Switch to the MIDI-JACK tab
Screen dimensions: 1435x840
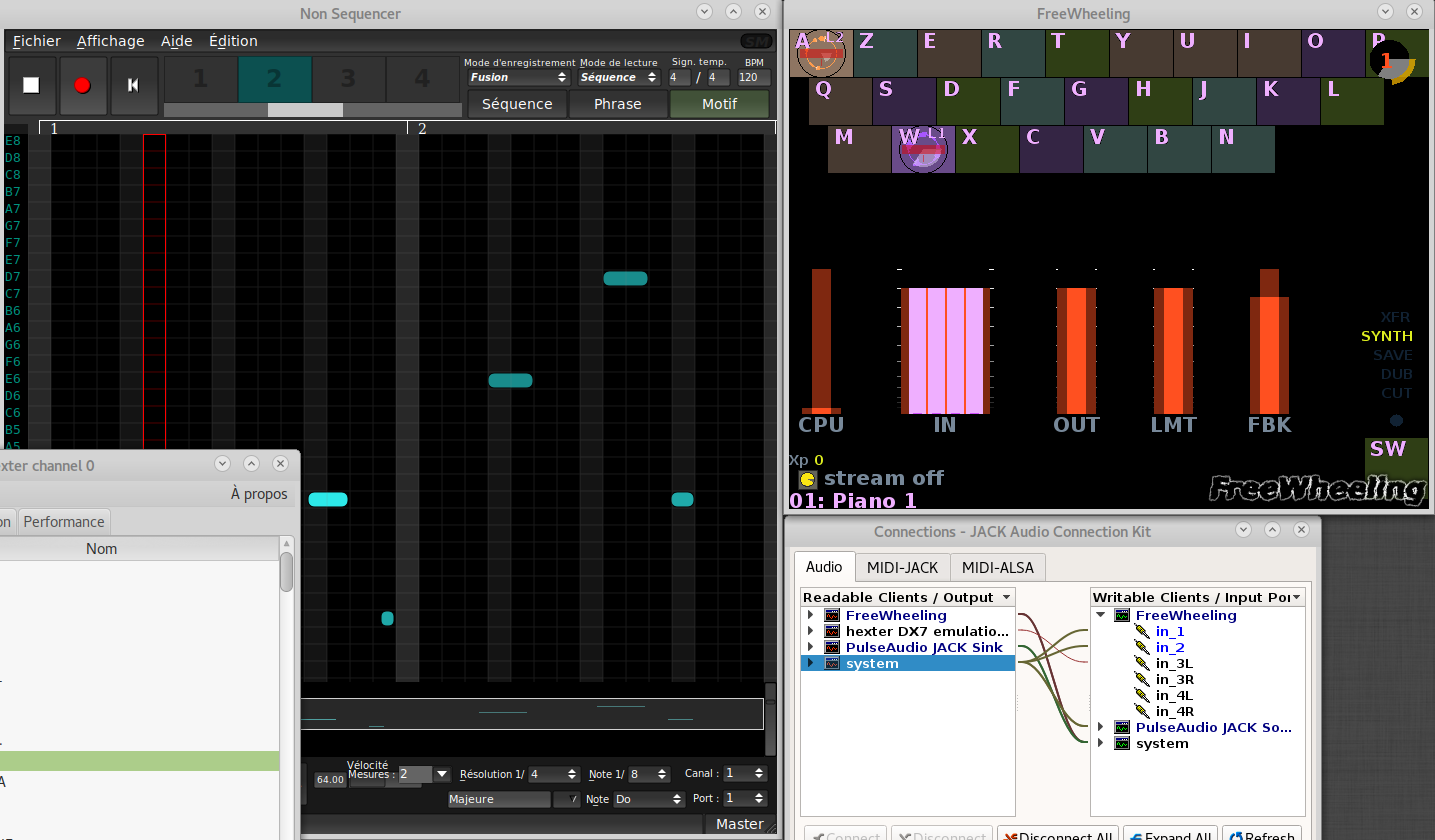click(x=902, y=568)
